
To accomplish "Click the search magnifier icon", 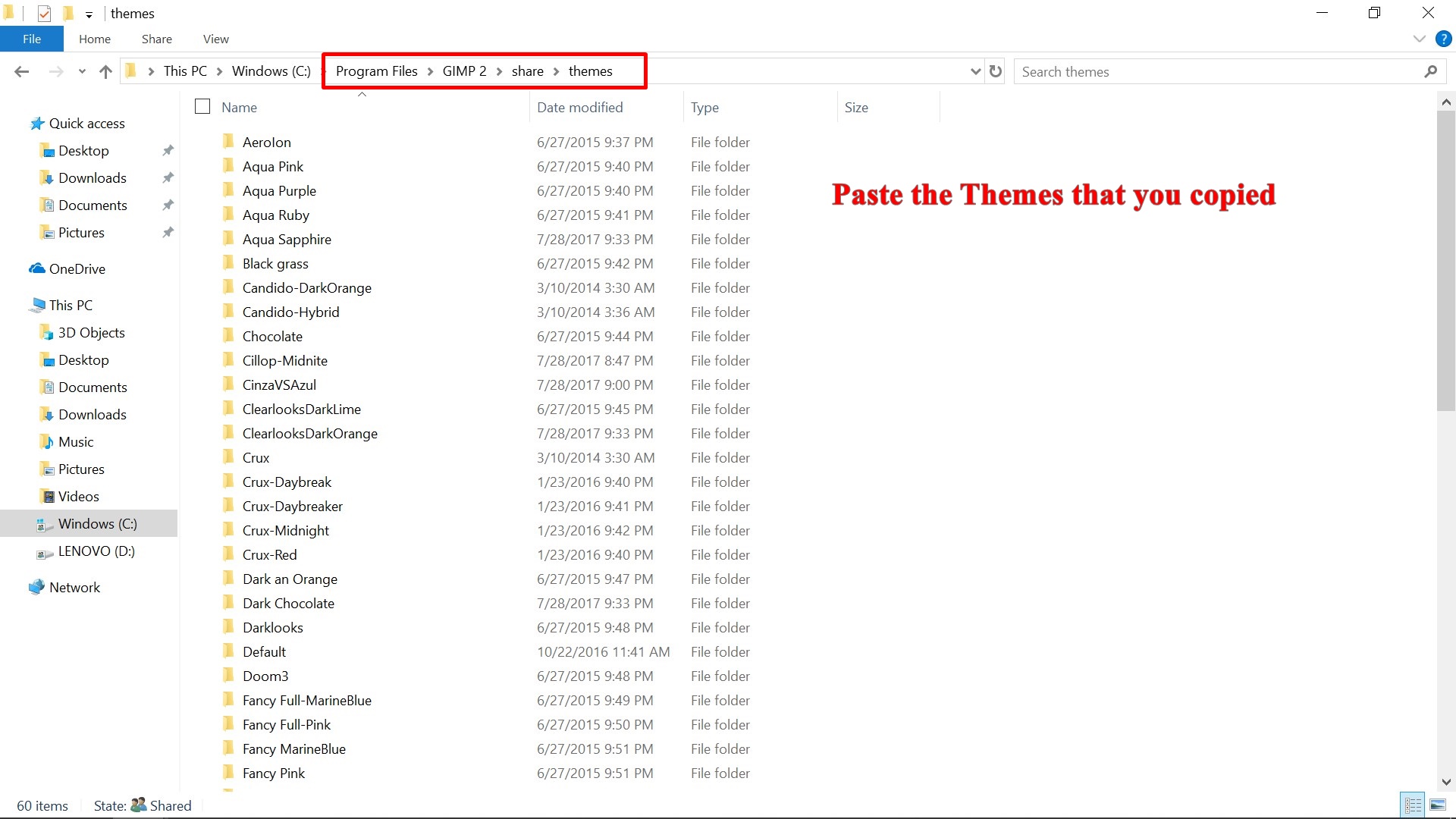I will click(1430, 71).
